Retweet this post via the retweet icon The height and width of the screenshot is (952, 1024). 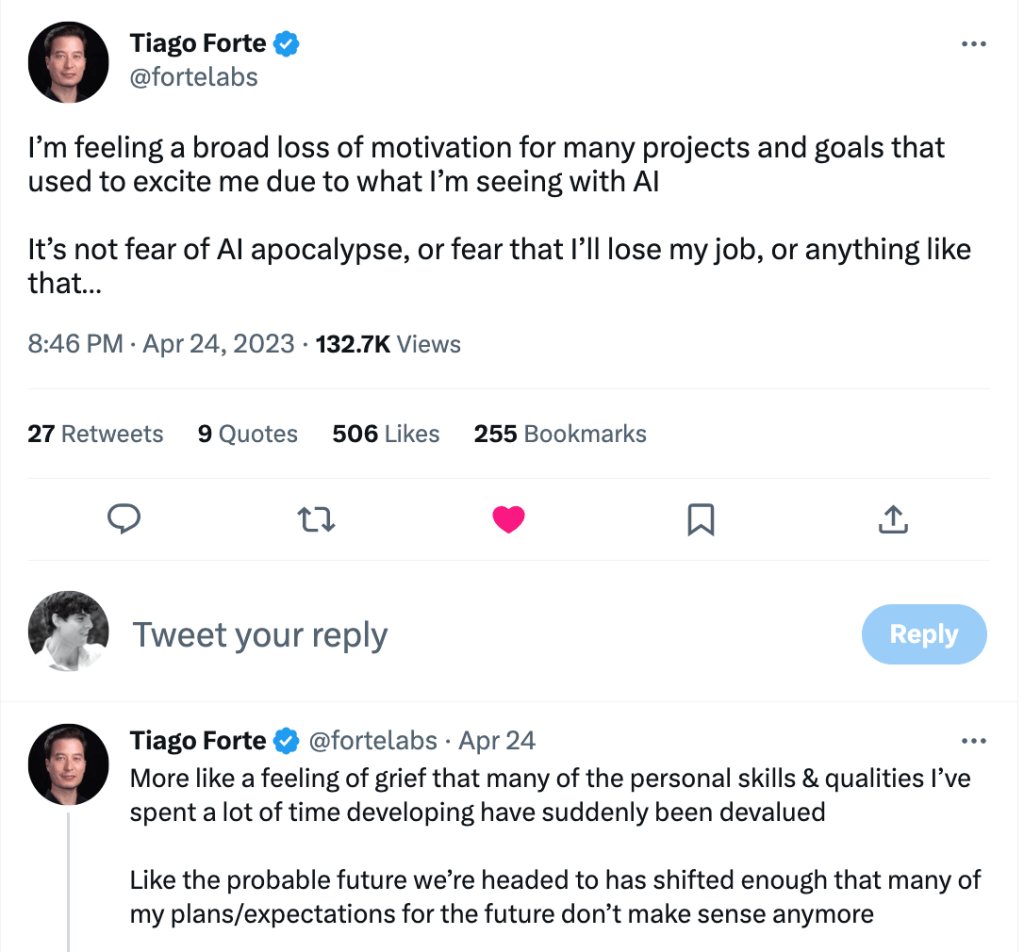pos(316,518)
